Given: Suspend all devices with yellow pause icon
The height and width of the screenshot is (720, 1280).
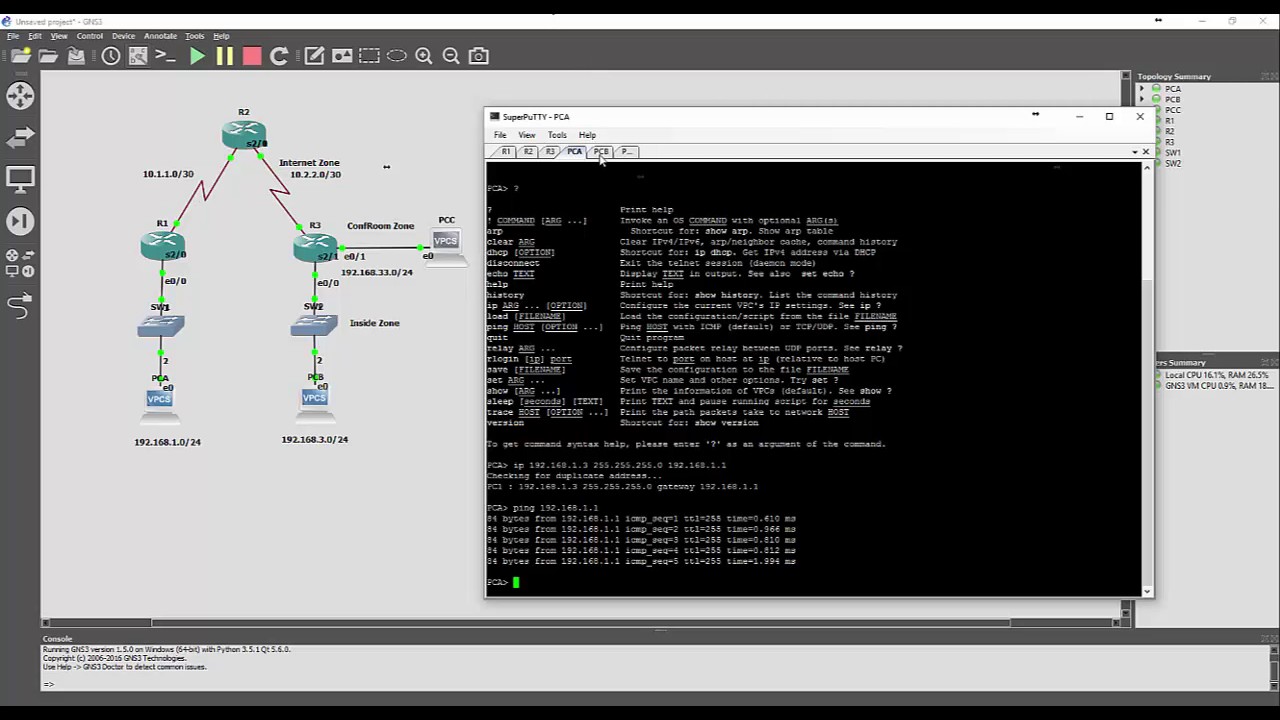Looking at the screenshot, I should (224, 57).
